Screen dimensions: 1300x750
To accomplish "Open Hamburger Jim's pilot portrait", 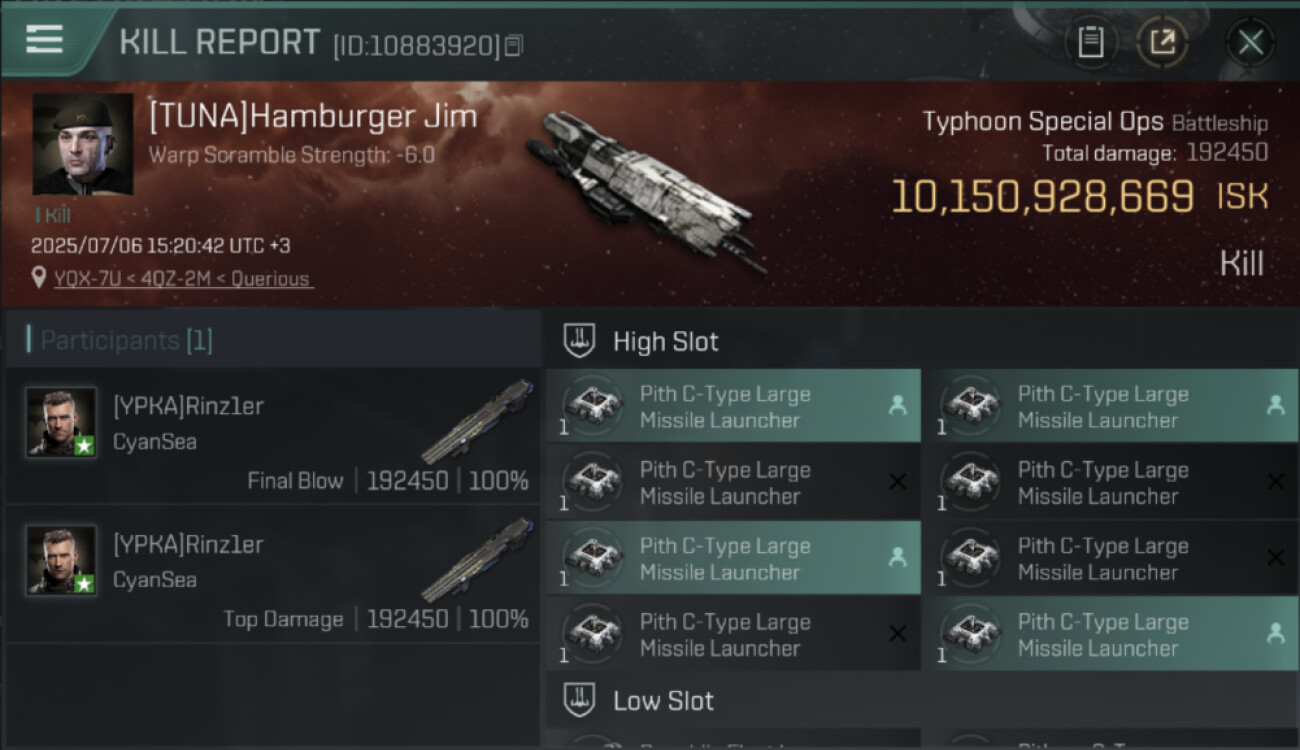I will 83,144.
